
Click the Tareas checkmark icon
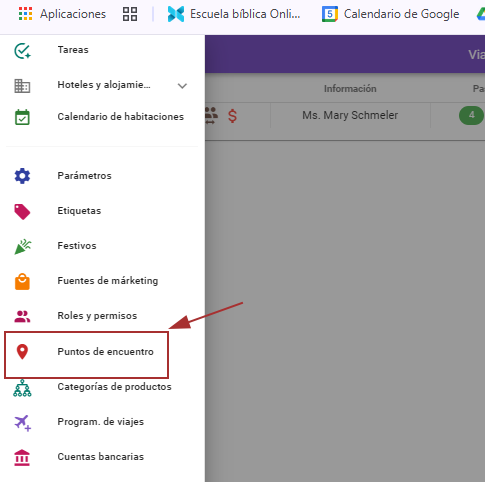coord(22,51)
